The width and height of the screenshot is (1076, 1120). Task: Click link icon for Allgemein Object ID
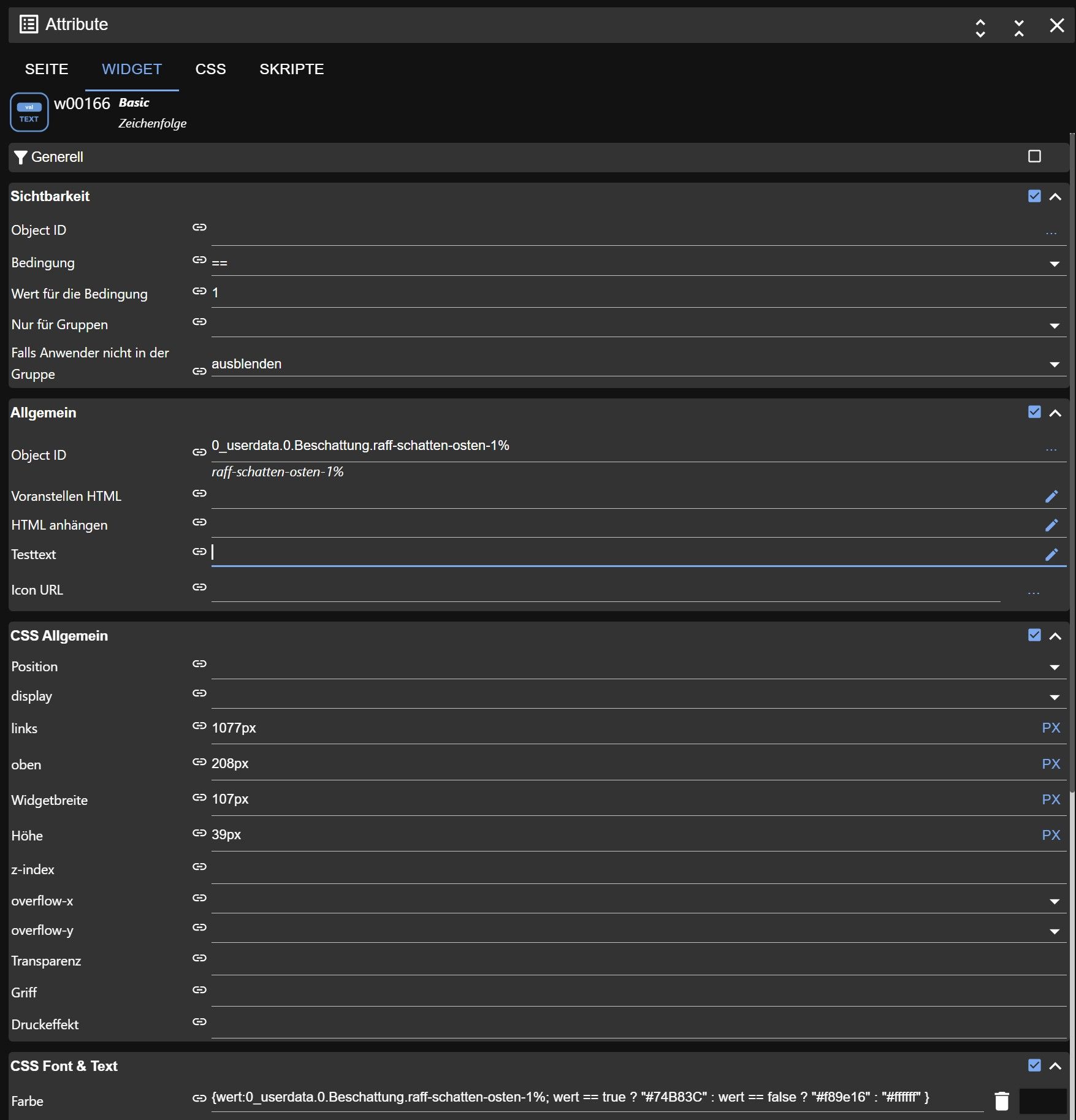pyautogui.click(x=199, y=452)
